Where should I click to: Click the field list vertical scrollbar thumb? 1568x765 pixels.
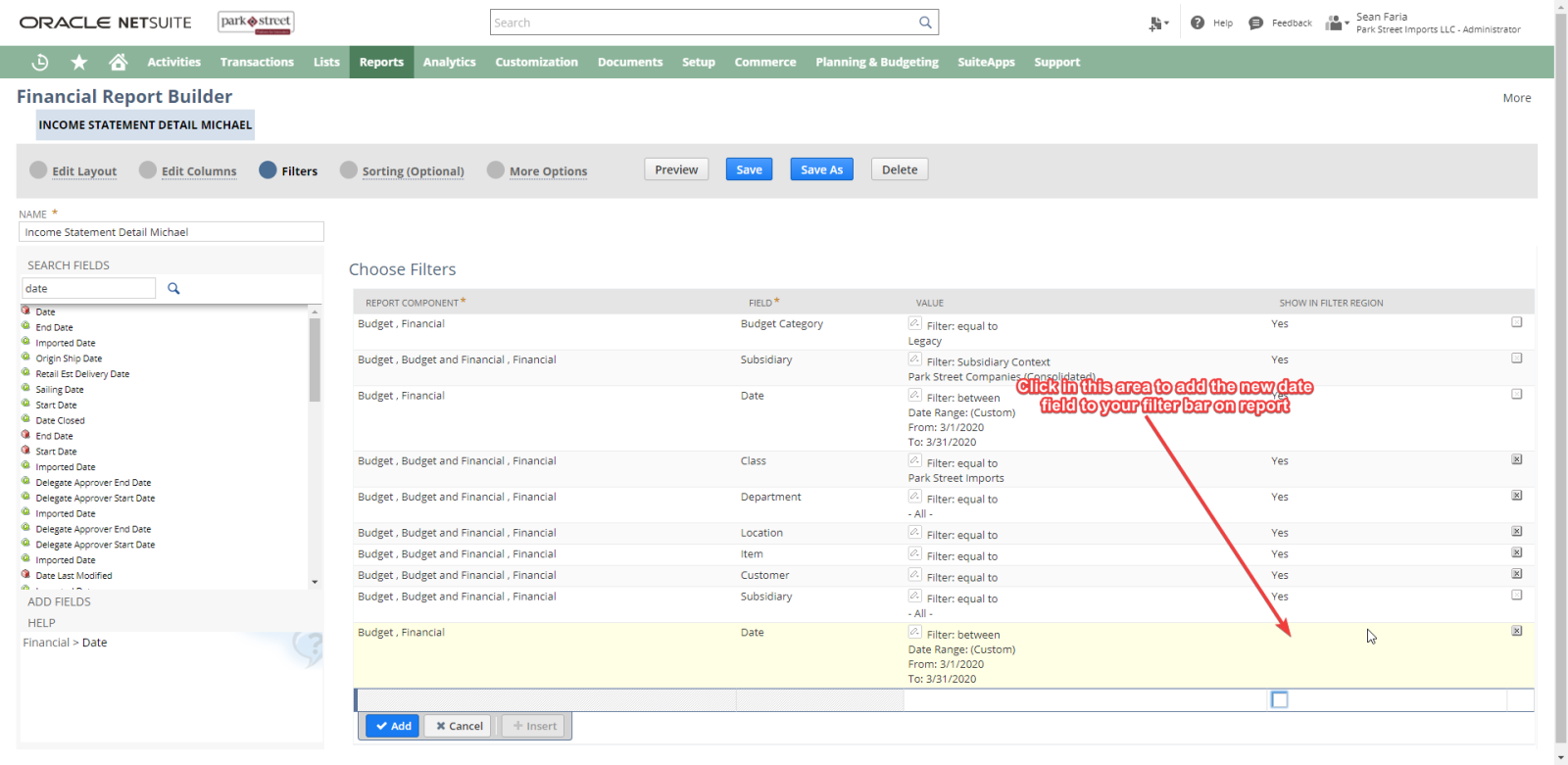click(315, 359)
